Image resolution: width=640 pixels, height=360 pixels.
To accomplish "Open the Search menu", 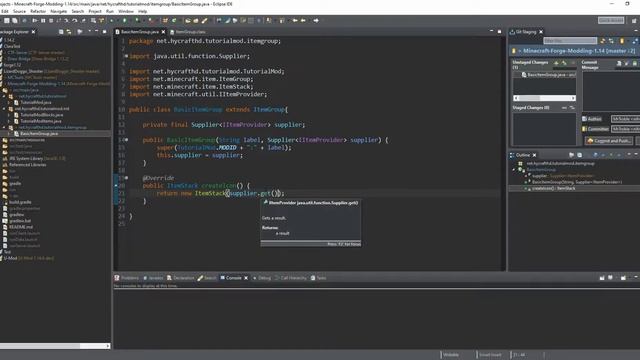I will [x=78, y=11].
